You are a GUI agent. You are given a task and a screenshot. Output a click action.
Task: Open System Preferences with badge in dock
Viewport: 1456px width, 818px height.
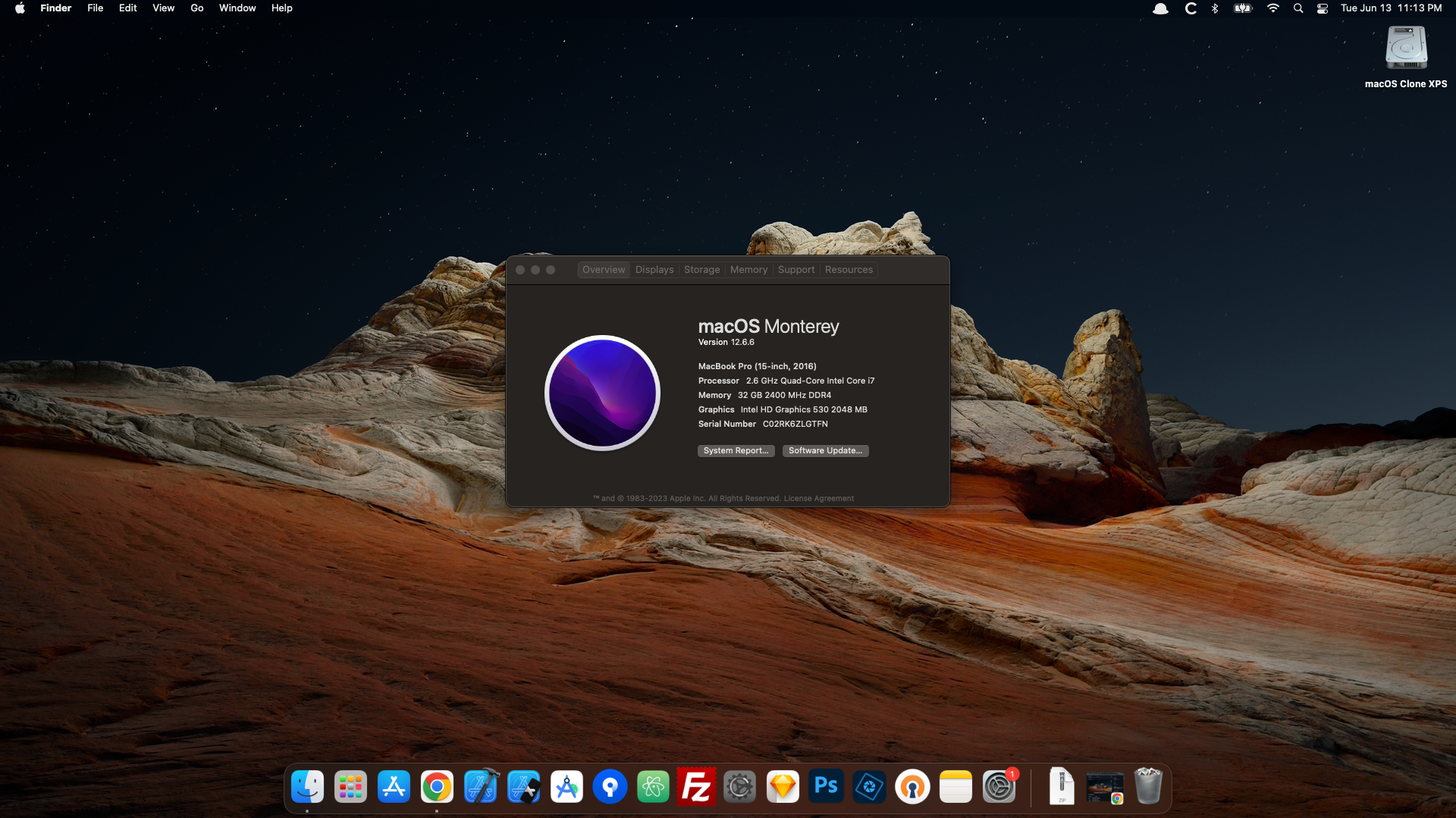(x=999, y=787)
